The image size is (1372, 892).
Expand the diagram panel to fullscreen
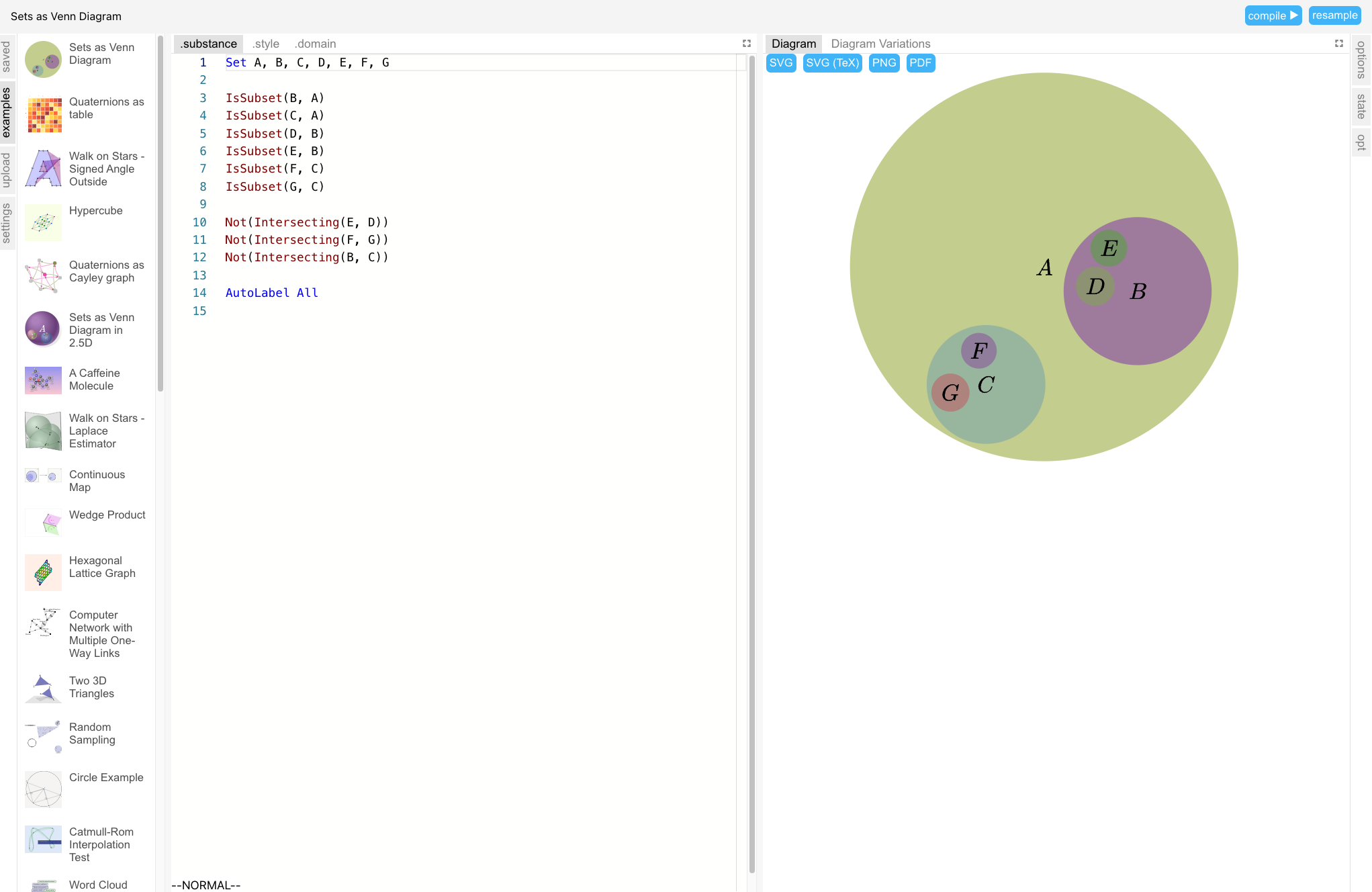pyautogui.click(x=1340, y=43)
